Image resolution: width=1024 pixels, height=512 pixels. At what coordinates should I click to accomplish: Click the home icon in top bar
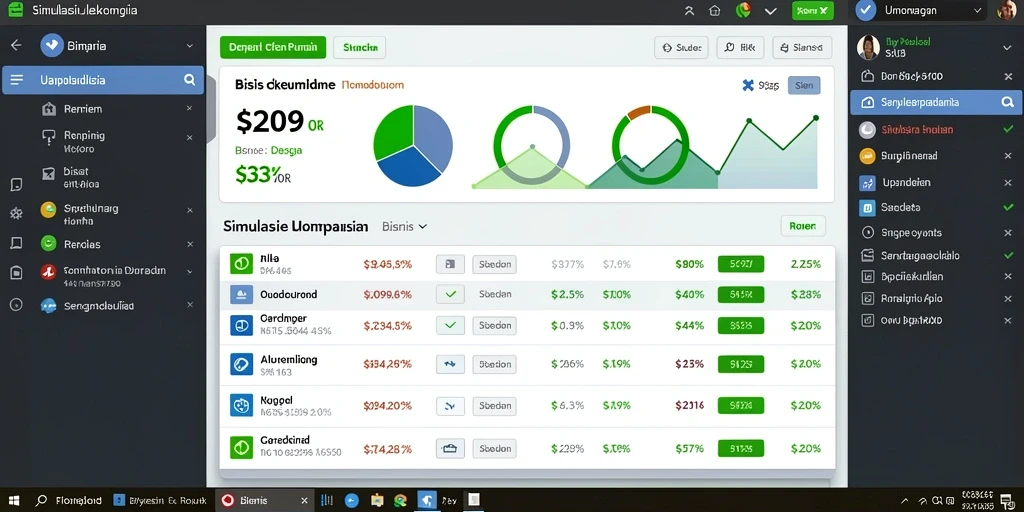click(714, 10)
